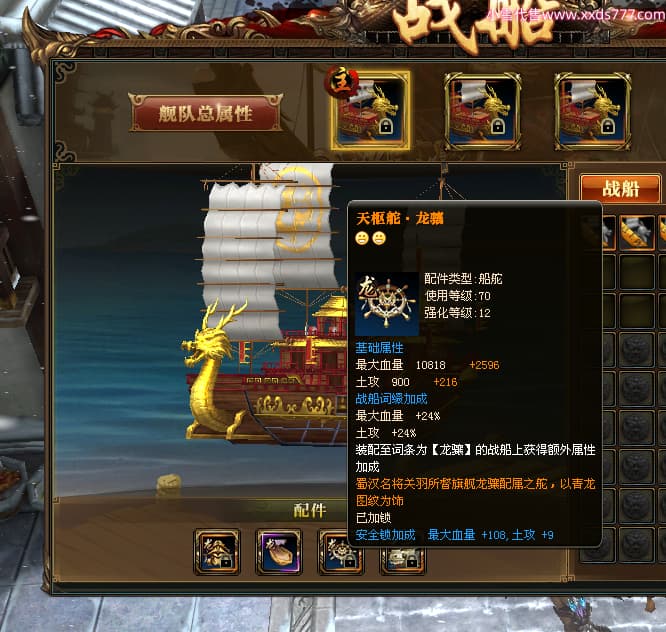Select the ship wheel accessory slot
Image resolution: width=666 pixels, height=632 pixels.
(x=341, y=552)
